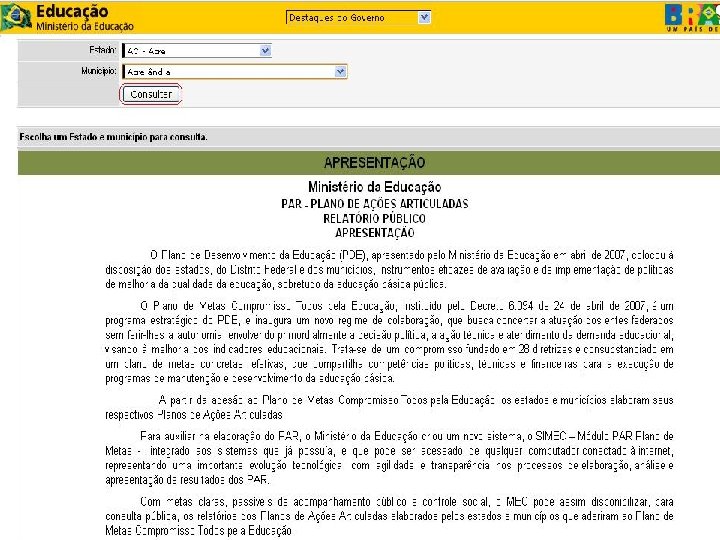Click the 'RELATÓRIO PÚBLICO' heading
The height and width of the screenshot is (540, 720).
click(x=375, y=218)
